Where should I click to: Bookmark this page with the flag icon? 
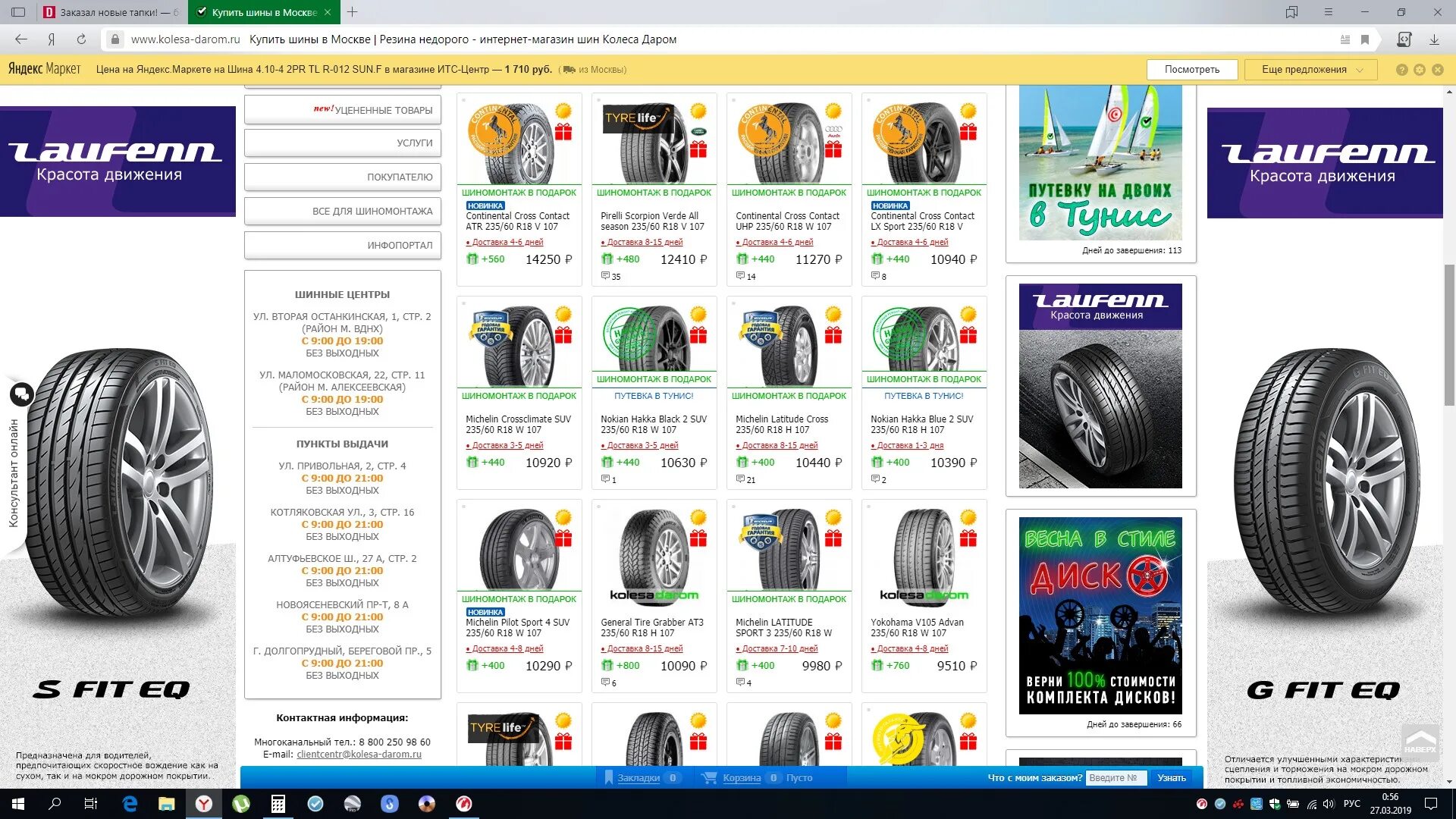click(x=1365, y=39)
